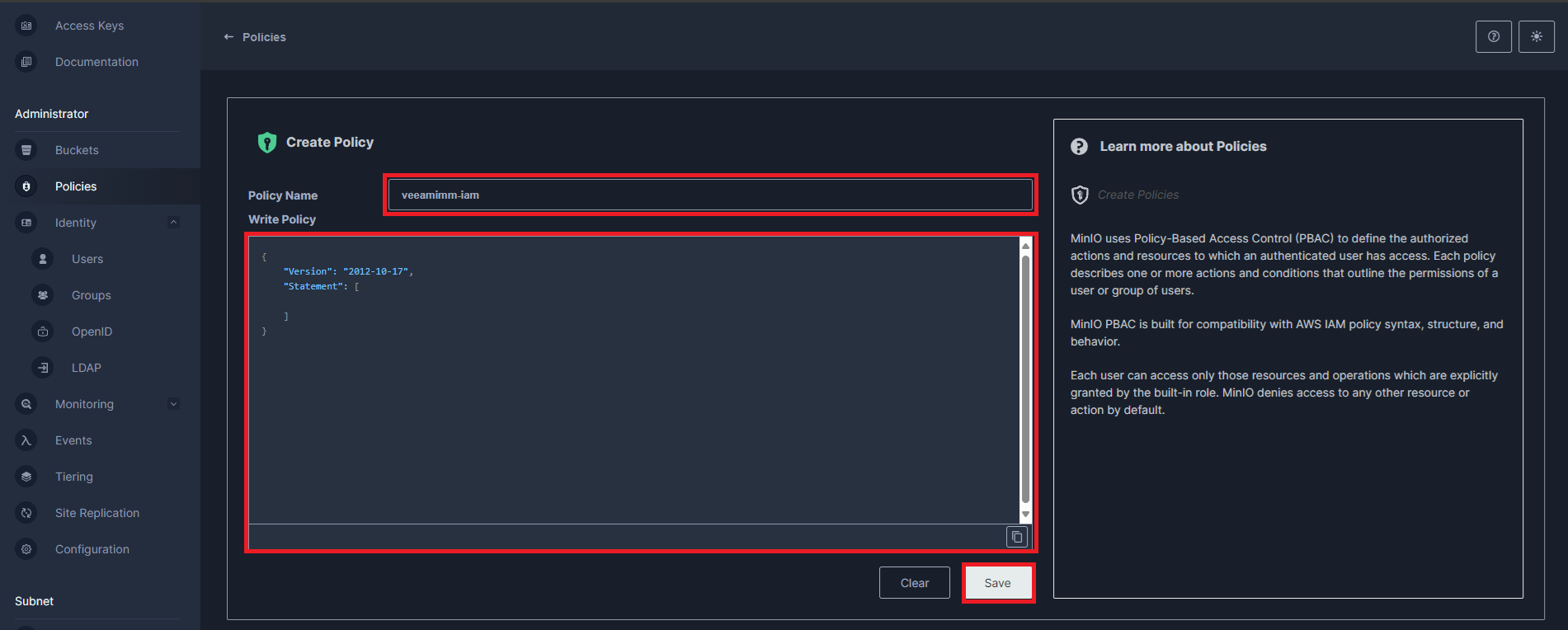The width and height of the screenshot is (1568, 630).
Task: Toggle the light/dark theme sun icon
Action: [1537, 36]
